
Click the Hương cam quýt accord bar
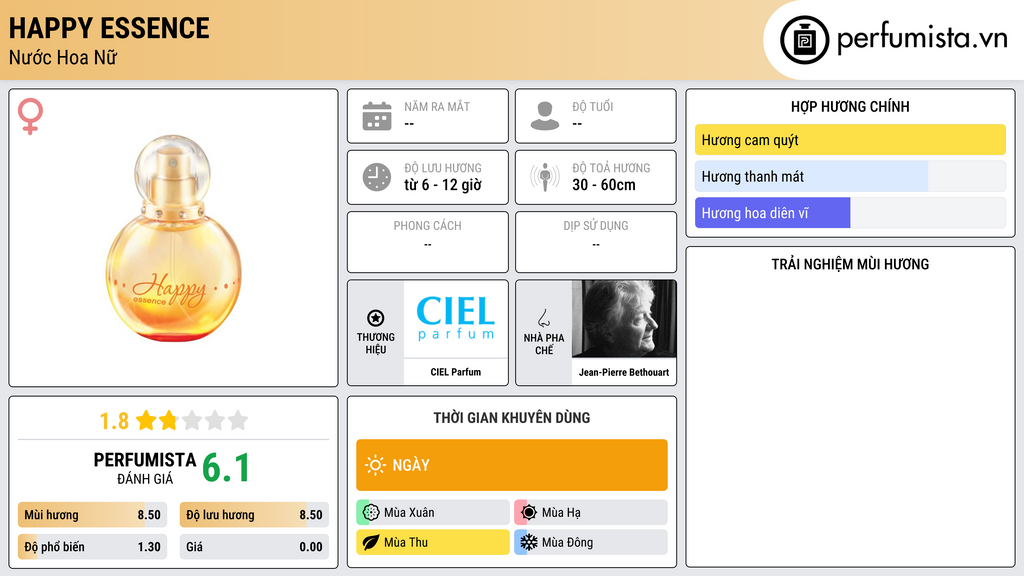850,140
